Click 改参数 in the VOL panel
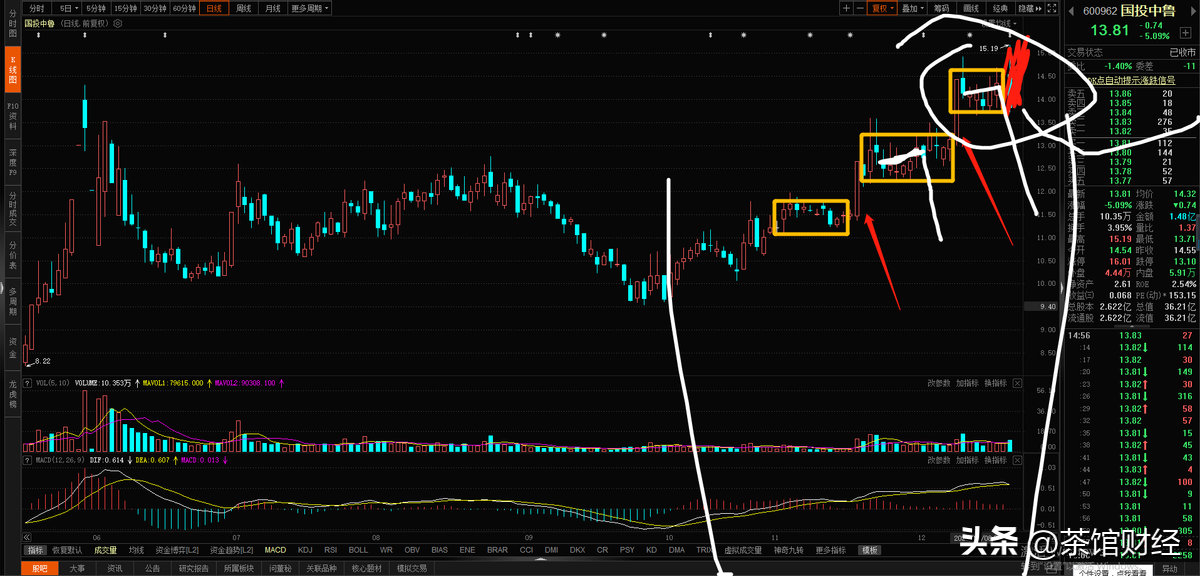This screenshot has width=1200, height=576. tap(938, 382)
